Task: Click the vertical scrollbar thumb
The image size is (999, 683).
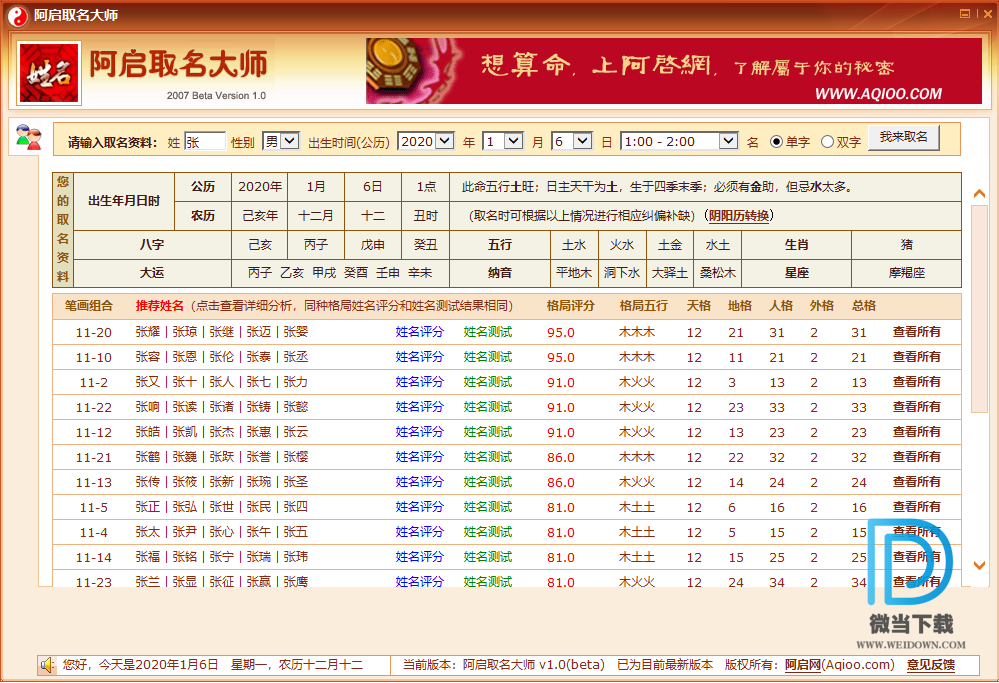Action: tap(979, 309)
